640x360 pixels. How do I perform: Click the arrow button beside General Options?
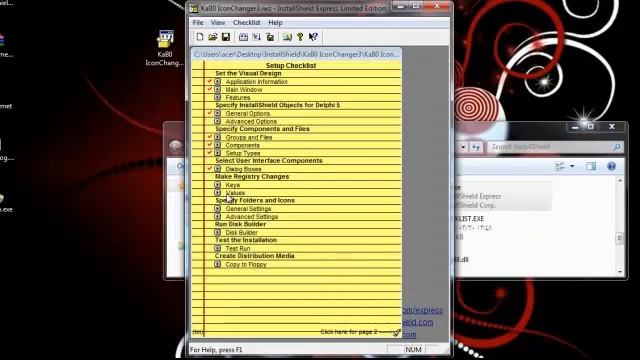(218, 113)
